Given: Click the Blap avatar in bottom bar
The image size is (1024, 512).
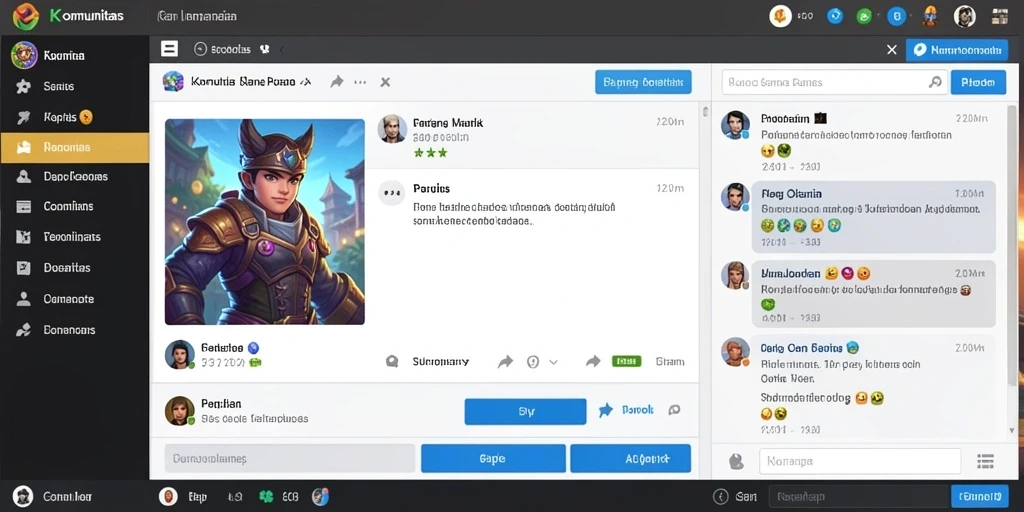Looking at the screenshot, I should click(x=168, y=496).
